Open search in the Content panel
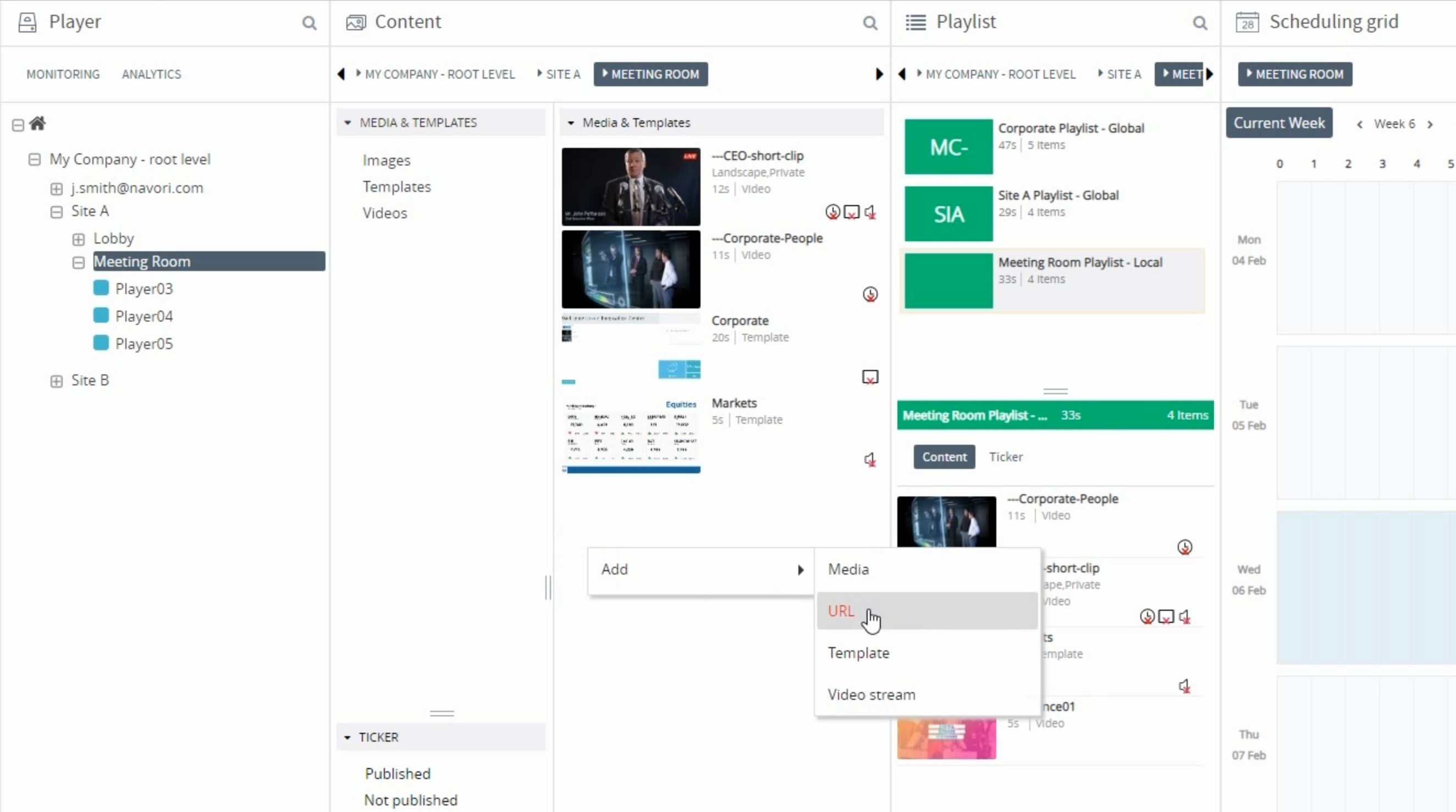The width and height of the screenshot is (1456, 812). click(870, 23)
